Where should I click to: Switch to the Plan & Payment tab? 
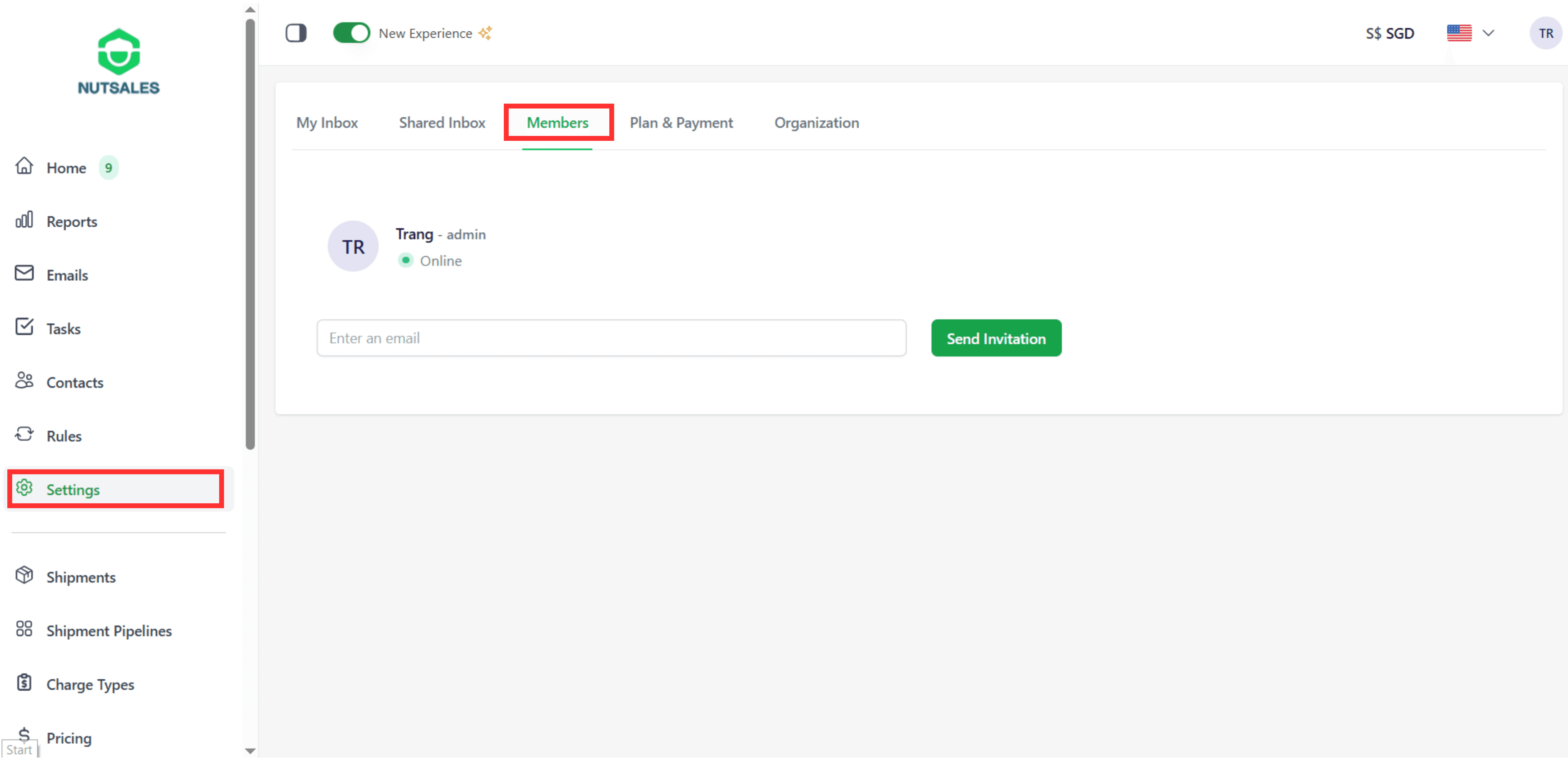(x=681, y=123)
